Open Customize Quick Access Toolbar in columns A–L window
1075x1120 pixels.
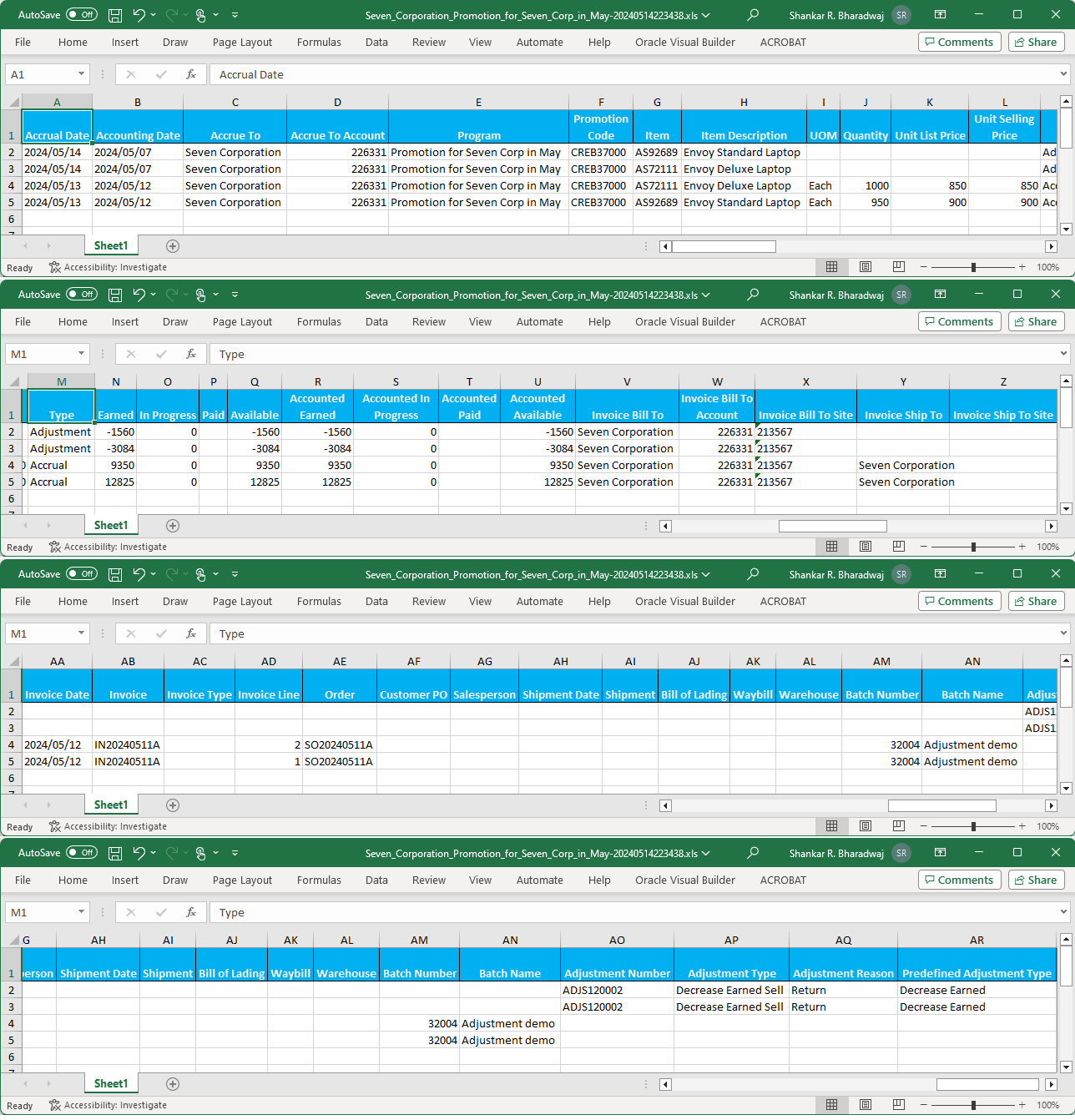click(x=235, y=15)
